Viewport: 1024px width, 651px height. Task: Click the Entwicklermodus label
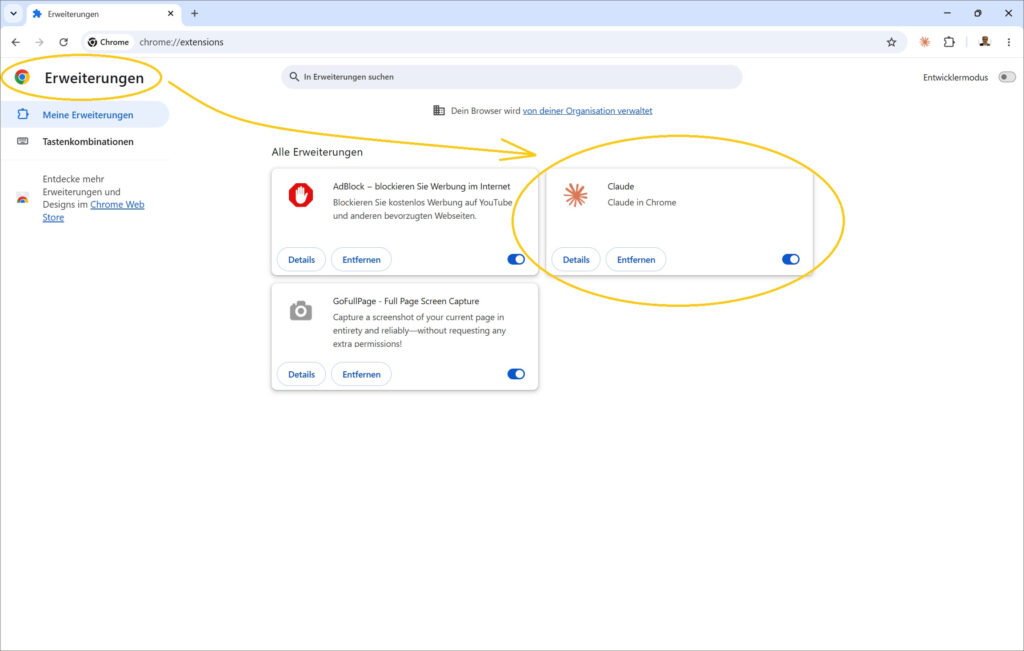pos(955,77)
